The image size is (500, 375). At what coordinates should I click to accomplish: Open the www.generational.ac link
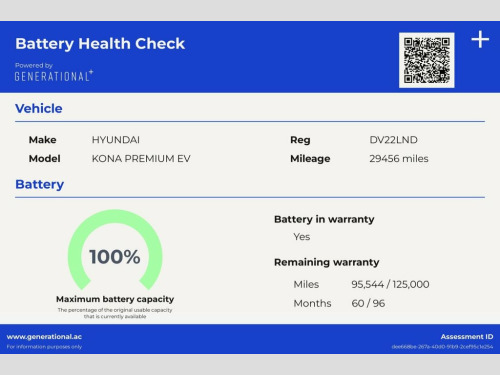44,337
